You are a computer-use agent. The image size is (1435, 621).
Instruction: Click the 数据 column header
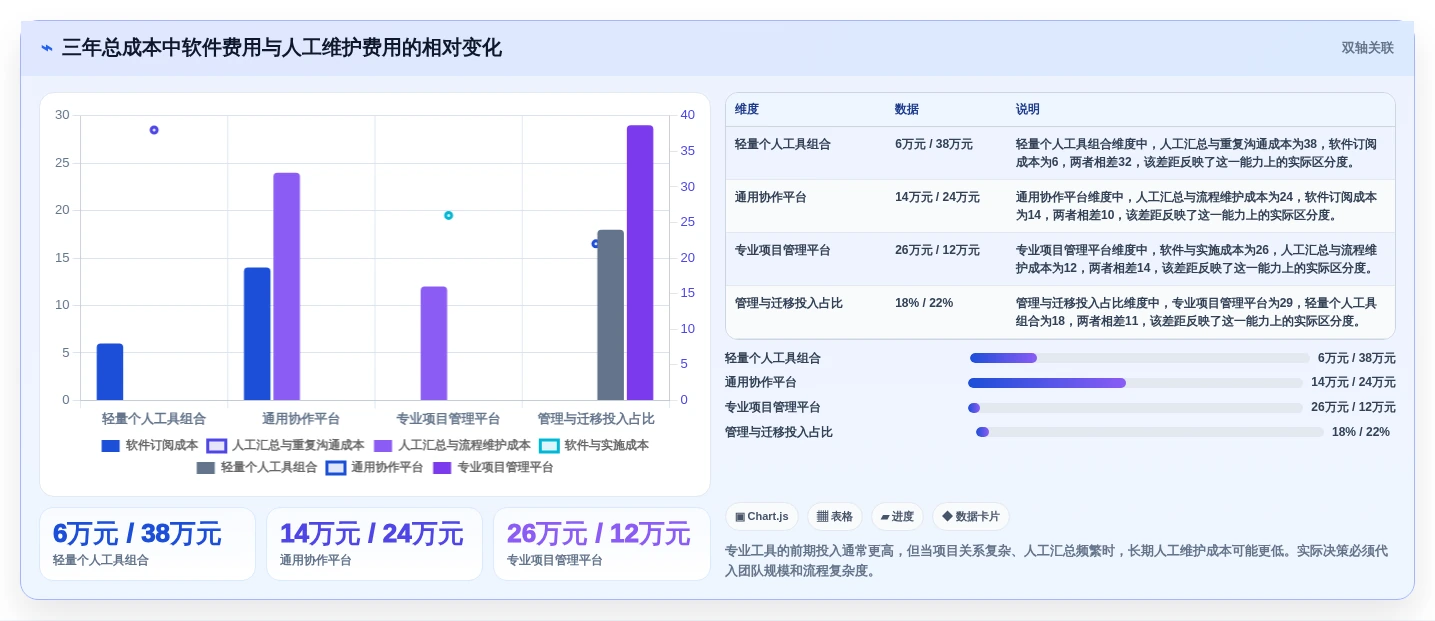point(907,109)
